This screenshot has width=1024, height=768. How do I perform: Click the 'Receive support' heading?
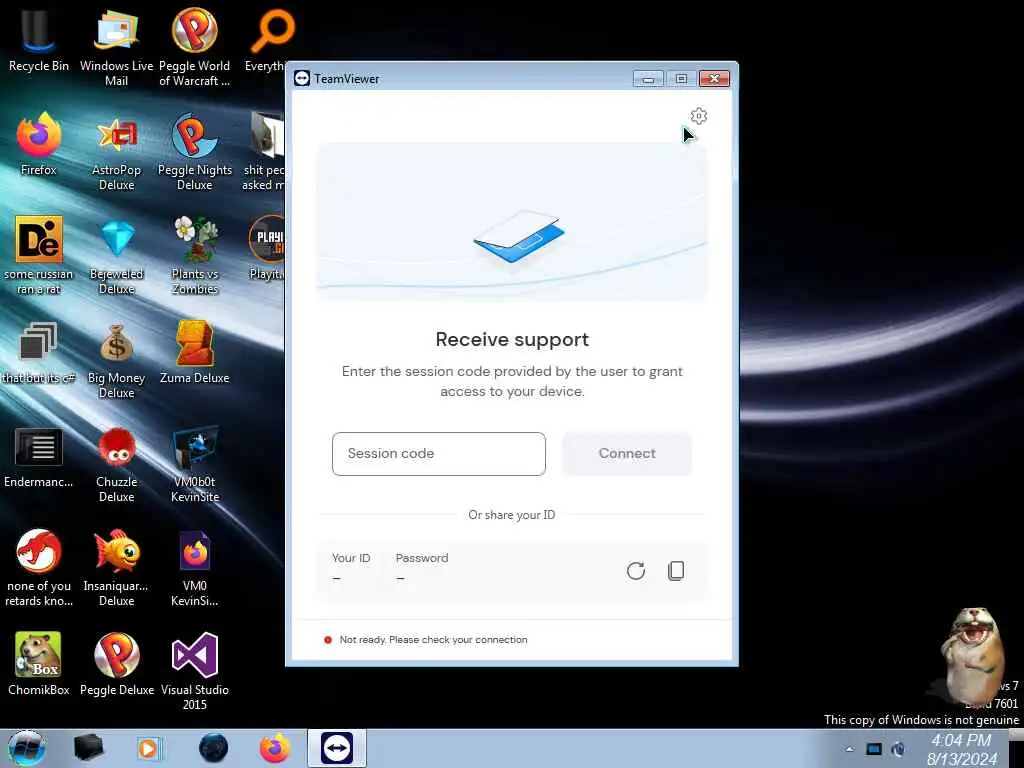pos(512,340)
